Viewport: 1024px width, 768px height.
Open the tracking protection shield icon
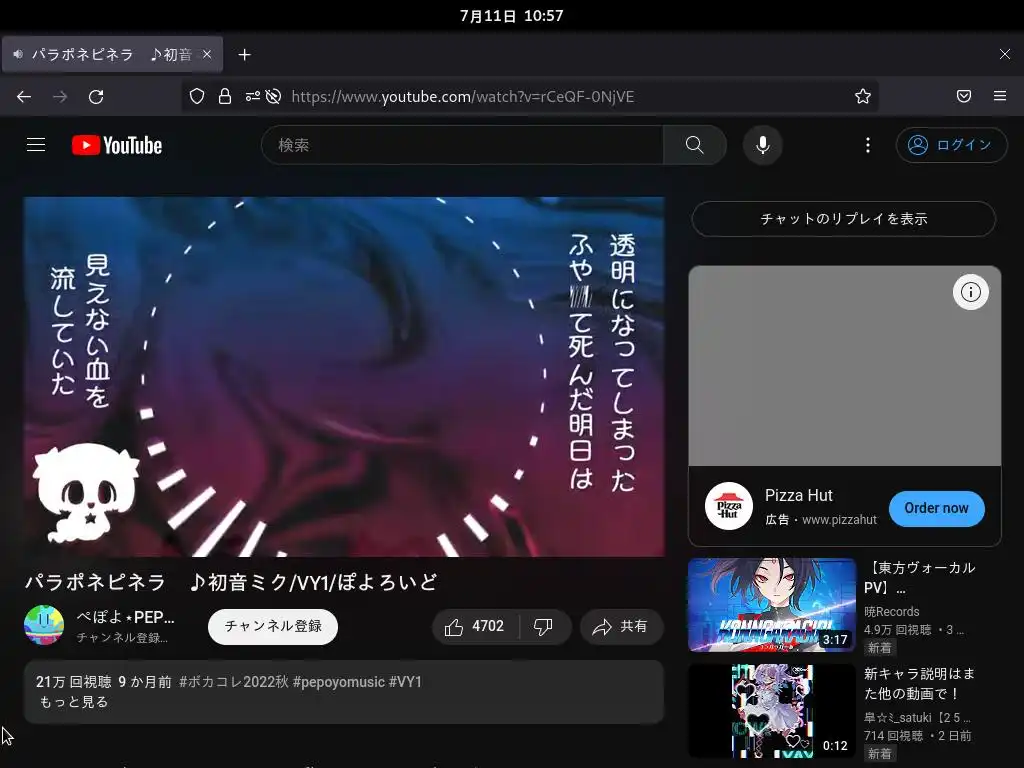197,97
